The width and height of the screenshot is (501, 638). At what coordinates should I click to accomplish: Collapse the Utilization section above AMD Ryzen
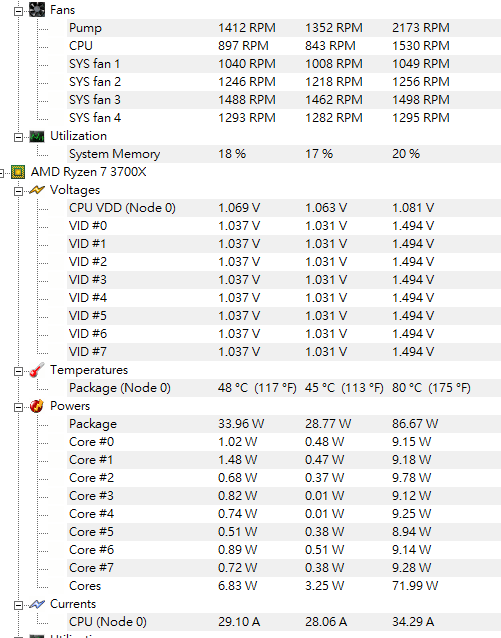coord(18,138)
